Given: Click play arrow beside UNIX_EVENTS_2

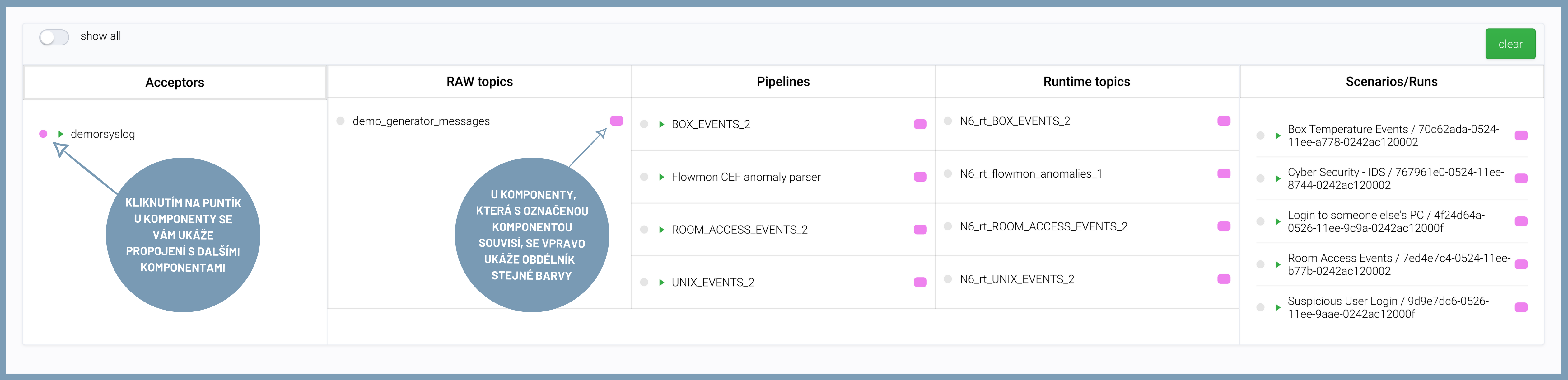Looking at the screenshot, I should point(662,283).
